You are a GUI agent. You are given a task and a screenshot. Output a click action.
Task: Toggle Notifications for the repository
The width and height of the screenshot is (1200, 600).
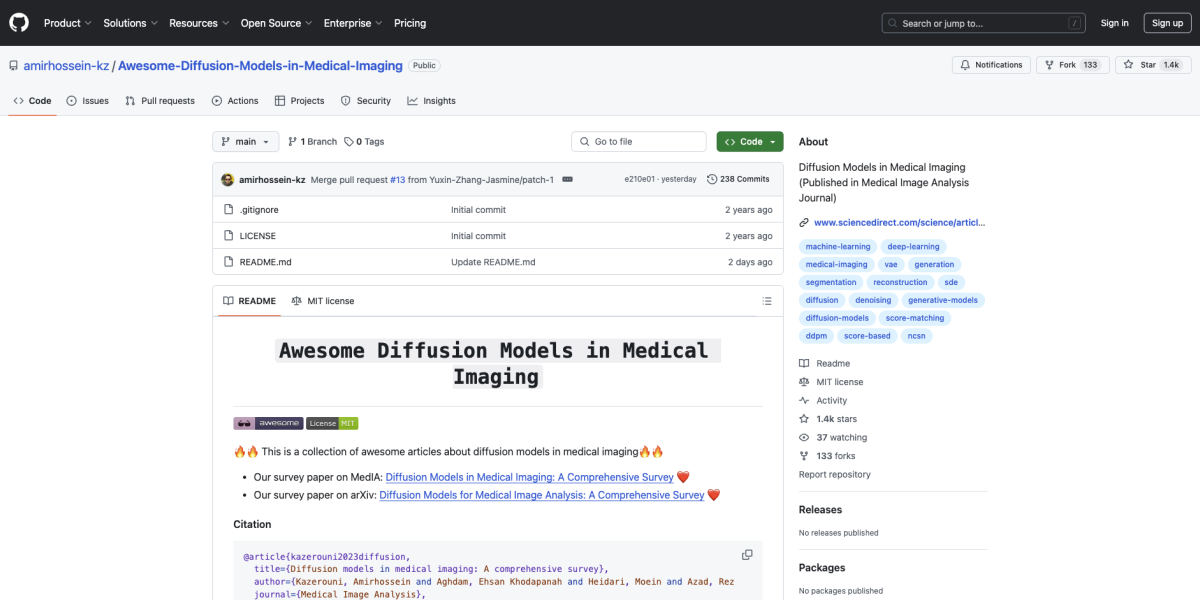(991, 65)
